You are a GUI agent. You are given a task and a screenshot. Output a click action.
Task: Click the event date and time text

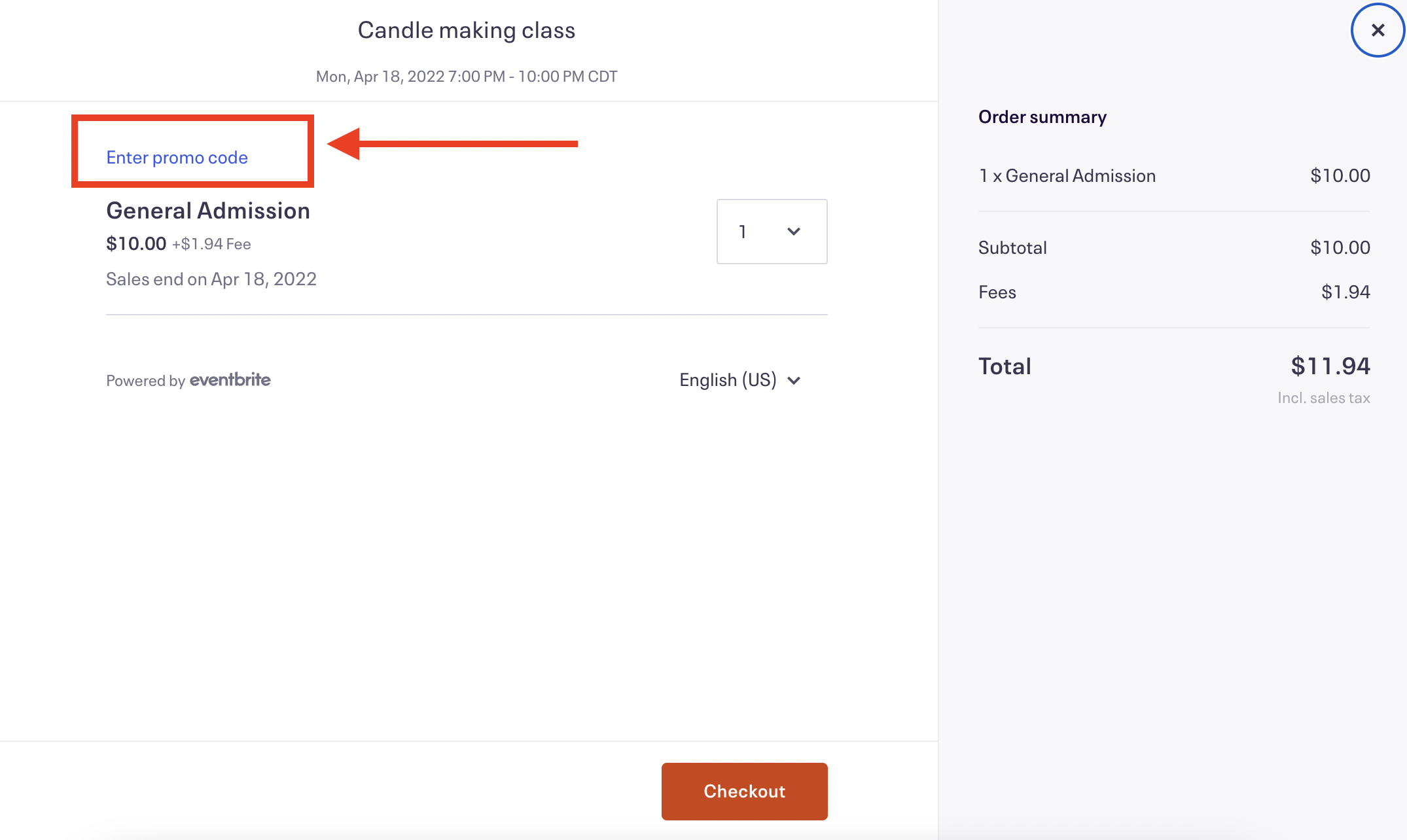coord(466,75)
